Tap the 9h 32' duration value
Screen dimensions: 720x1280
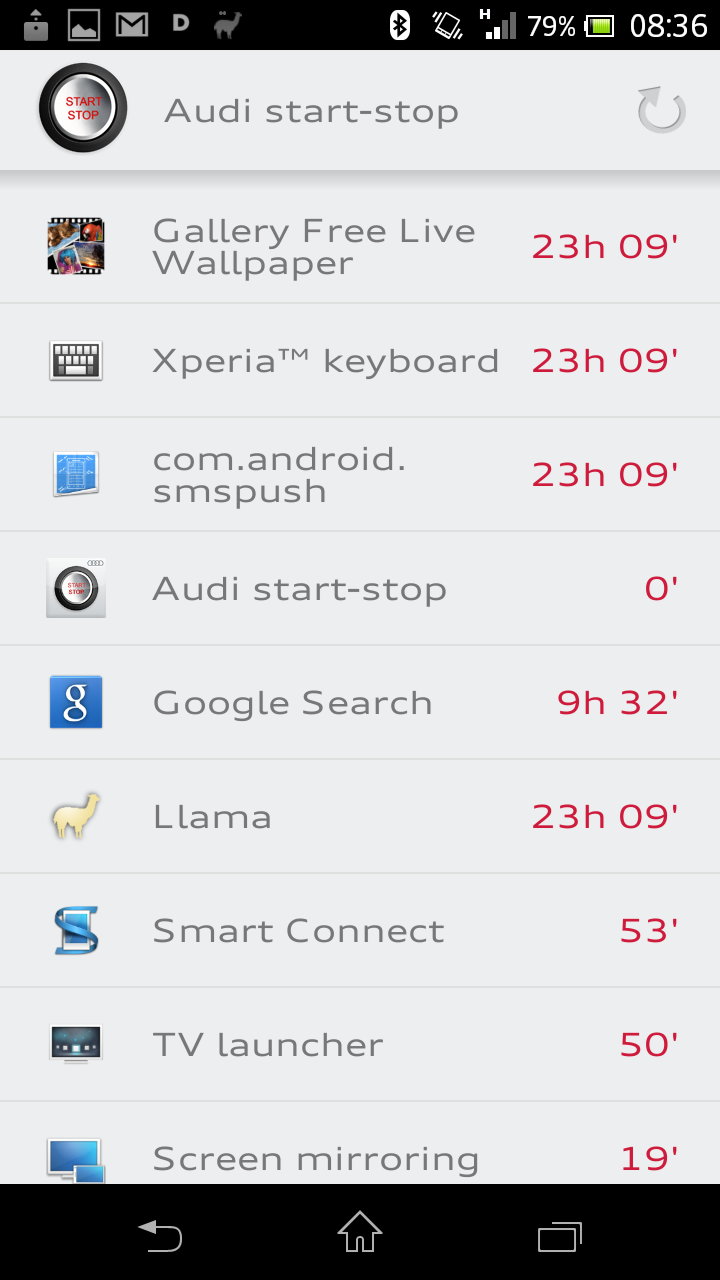[x=617, y=703]
